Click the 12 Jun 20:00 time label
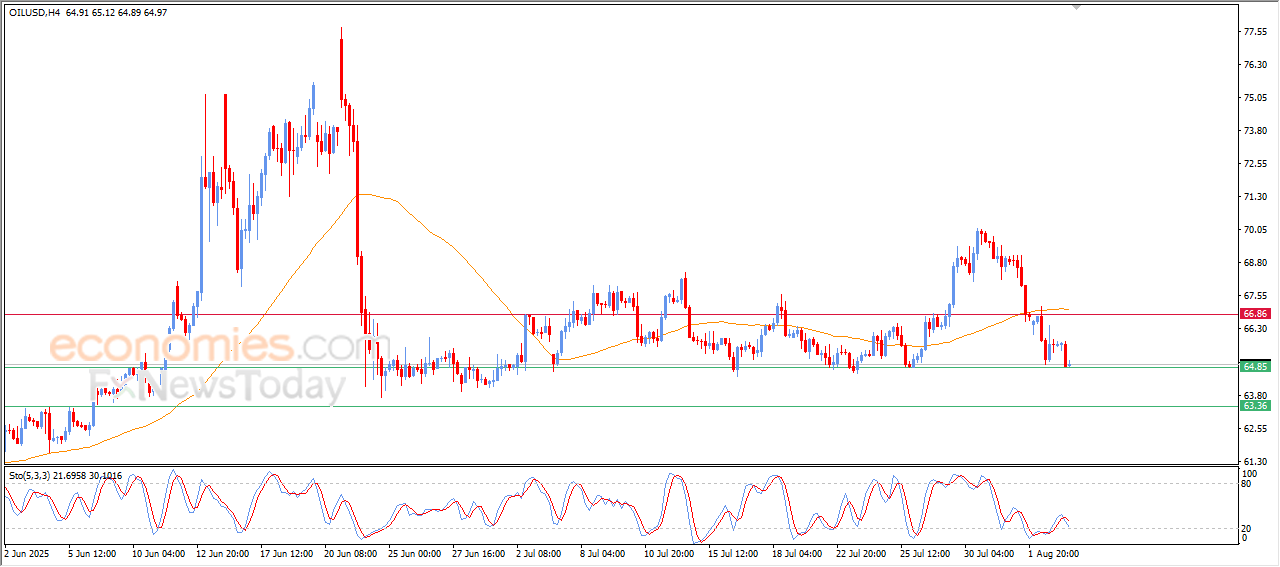The width and height of the screenshot is (1280, 567). pyautogui.click(x=222, y=552)
